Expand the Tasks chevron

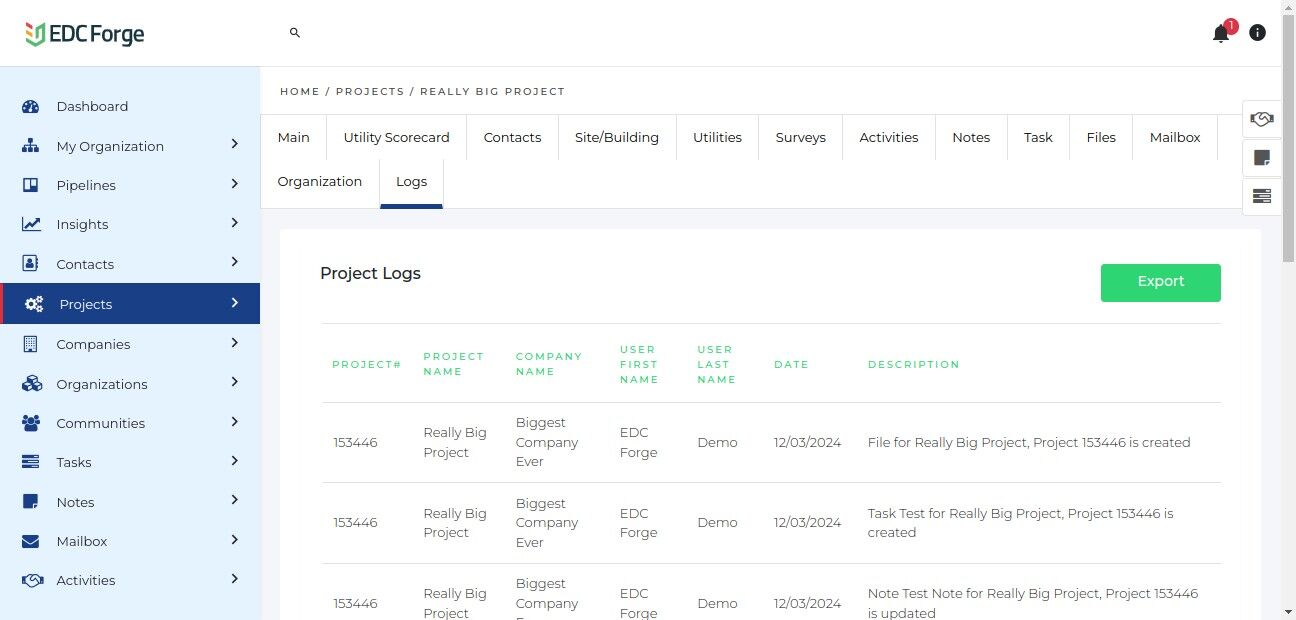(x=235, y=460)
